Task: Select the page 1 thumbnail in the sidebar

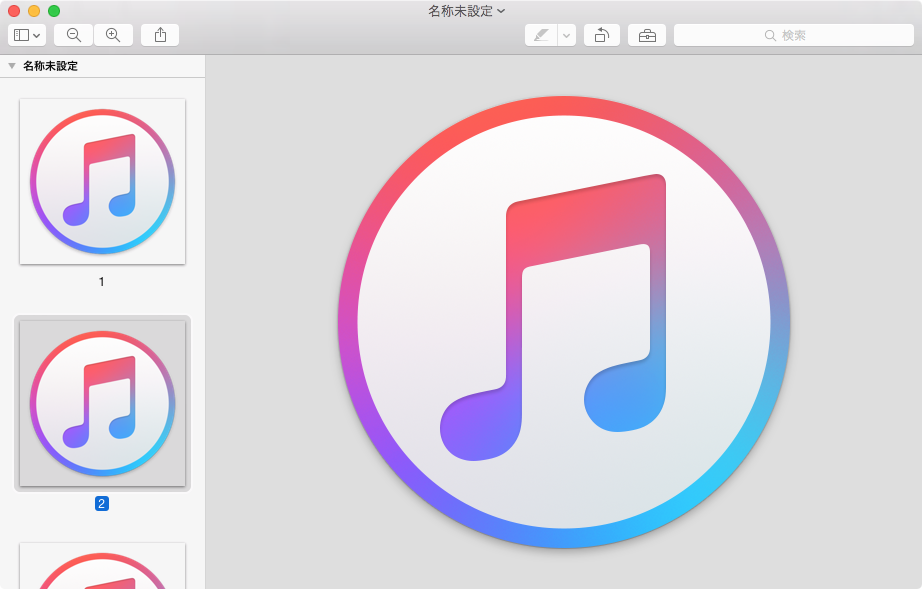Action: point(102,181)
